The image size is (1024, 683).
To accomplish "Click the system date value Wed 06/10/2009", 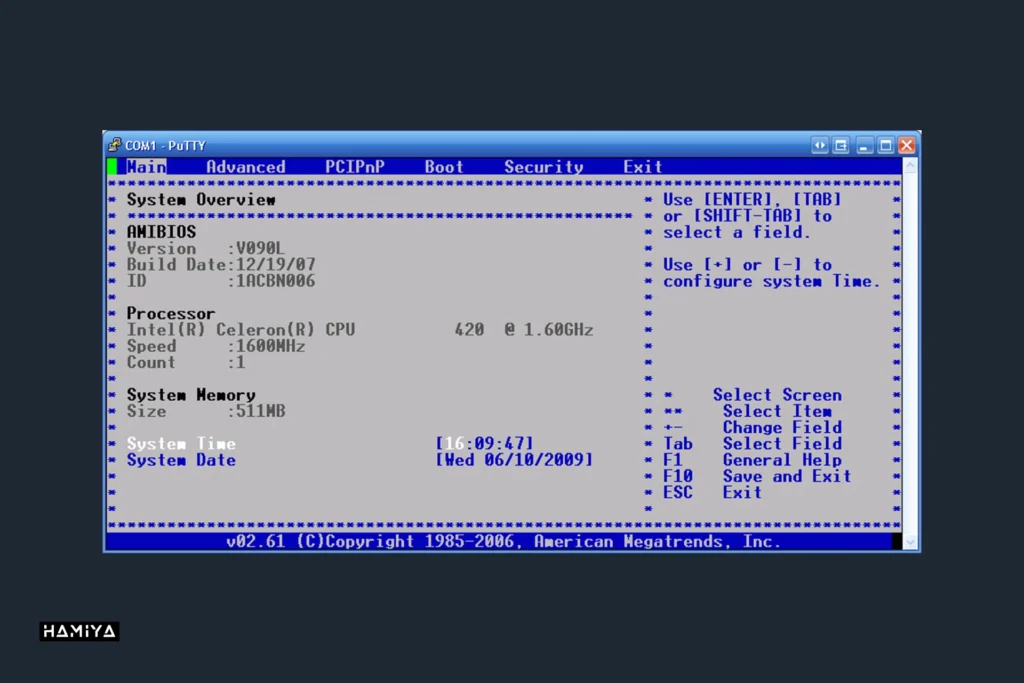I will 514,460.
